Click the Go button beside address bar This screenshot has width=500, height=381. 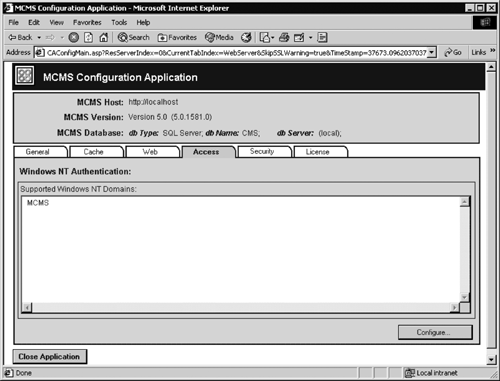[453, 52]
